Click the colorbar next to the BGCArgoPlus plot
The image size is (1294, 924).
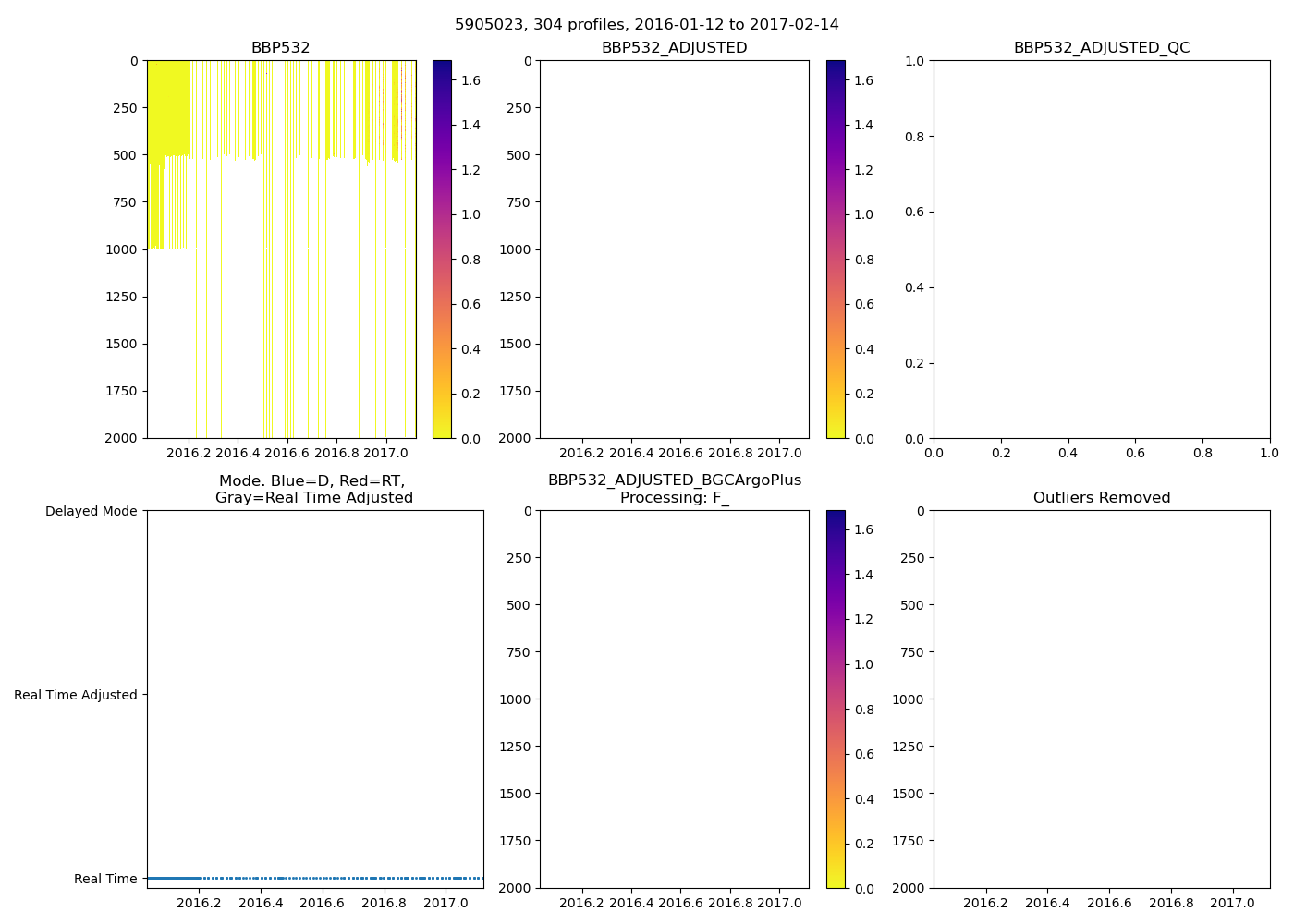pos(836,699)
